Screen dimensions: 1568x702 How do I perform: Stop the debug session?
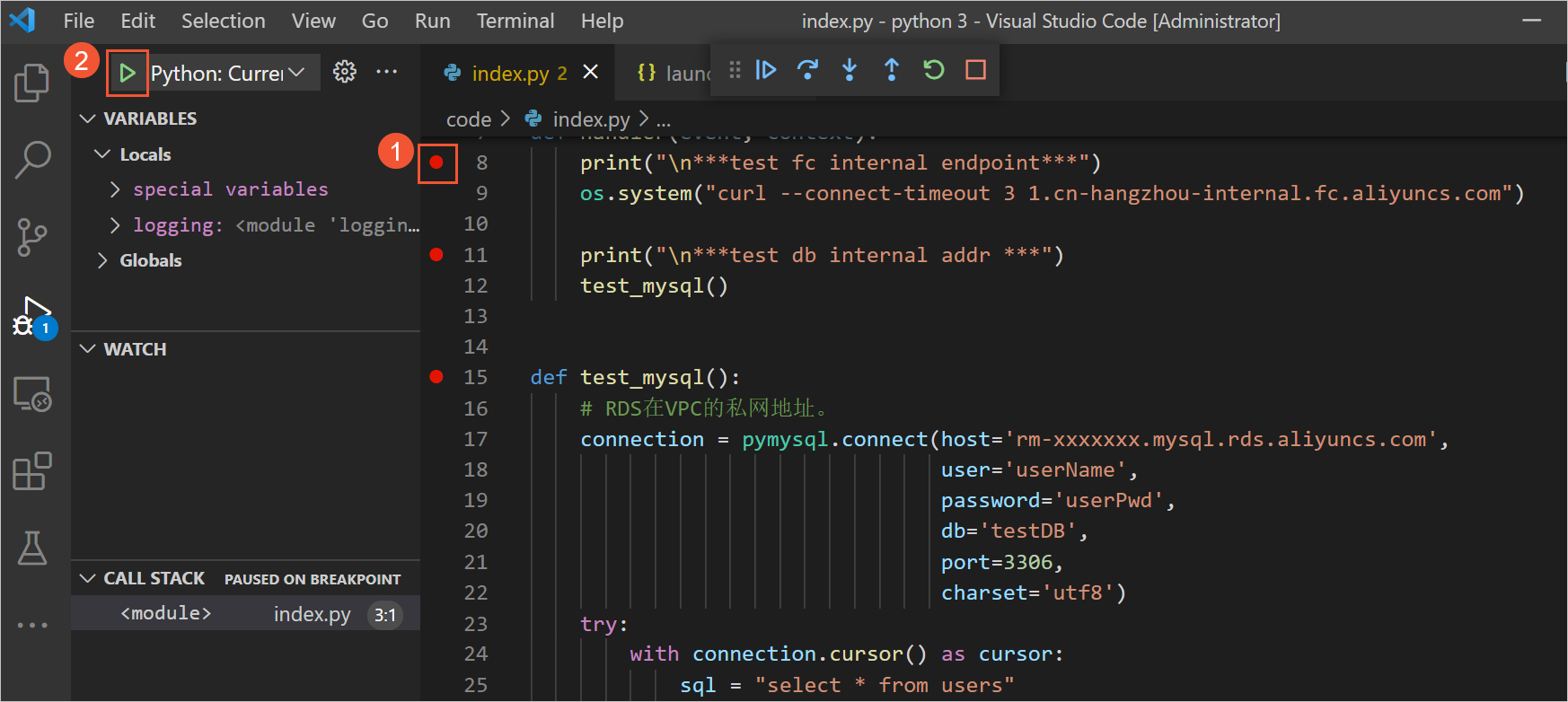976,70
